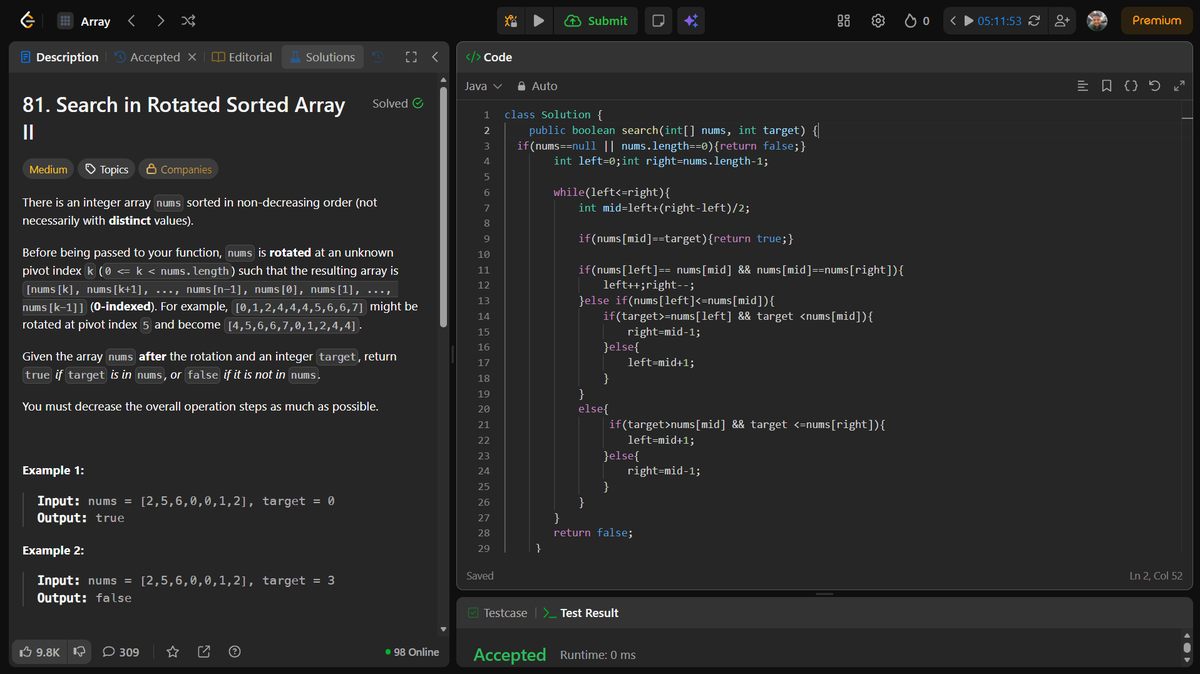
Task: Click the Ln 2, Col 52 indicator
Action: coord(1155,576)
